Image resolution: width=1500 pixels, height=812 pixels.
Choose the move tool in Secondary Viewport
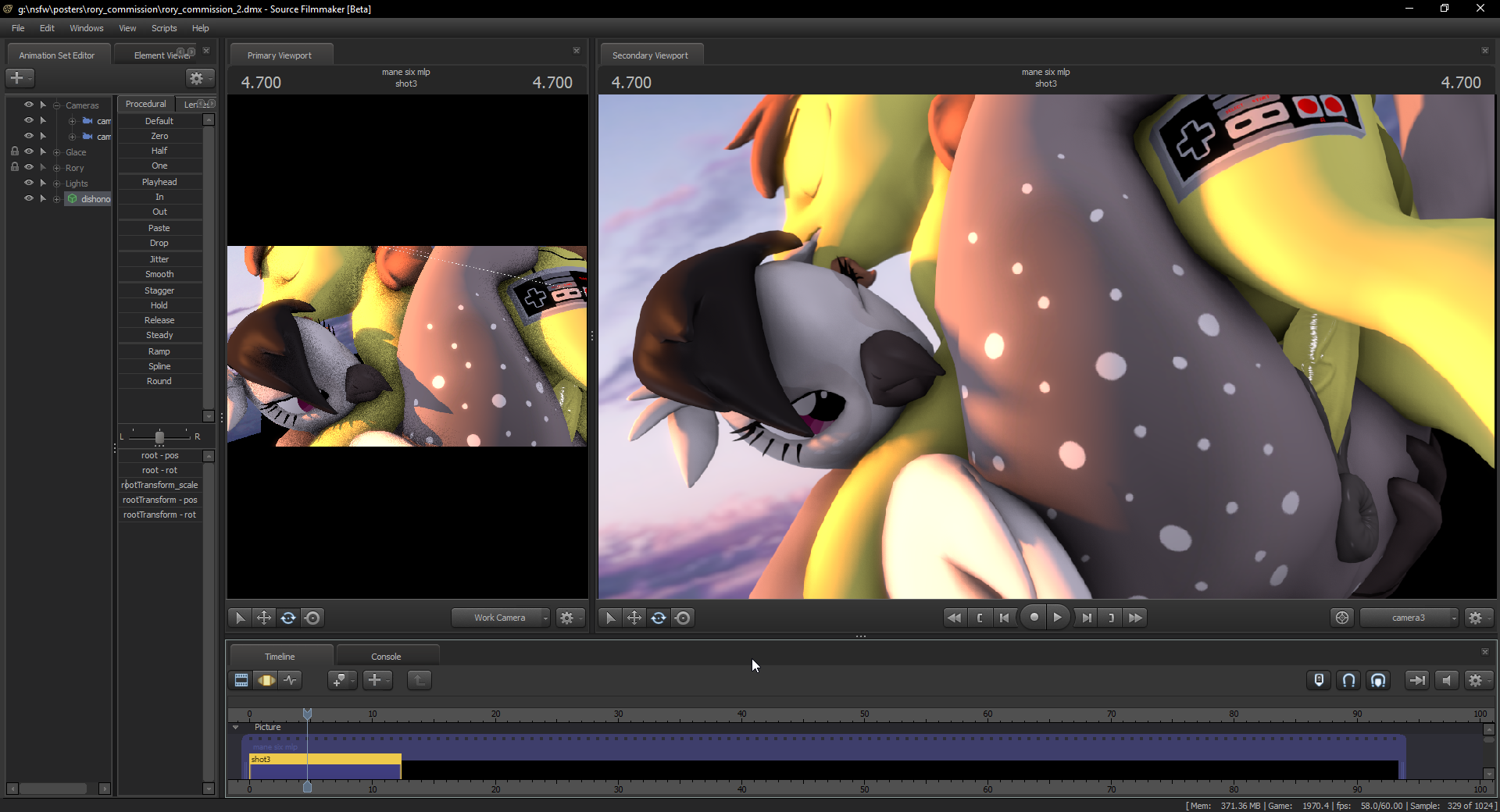click(x=634, y=618)
